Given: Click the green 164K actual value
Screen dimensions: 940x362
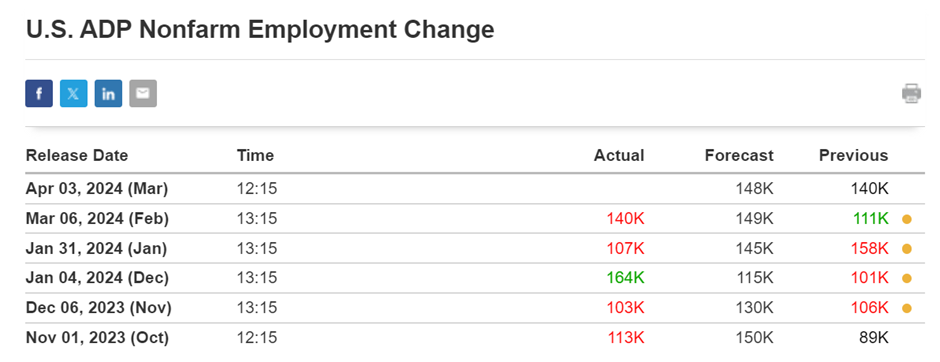Looking at the screenshot, I should coord(625,278).
